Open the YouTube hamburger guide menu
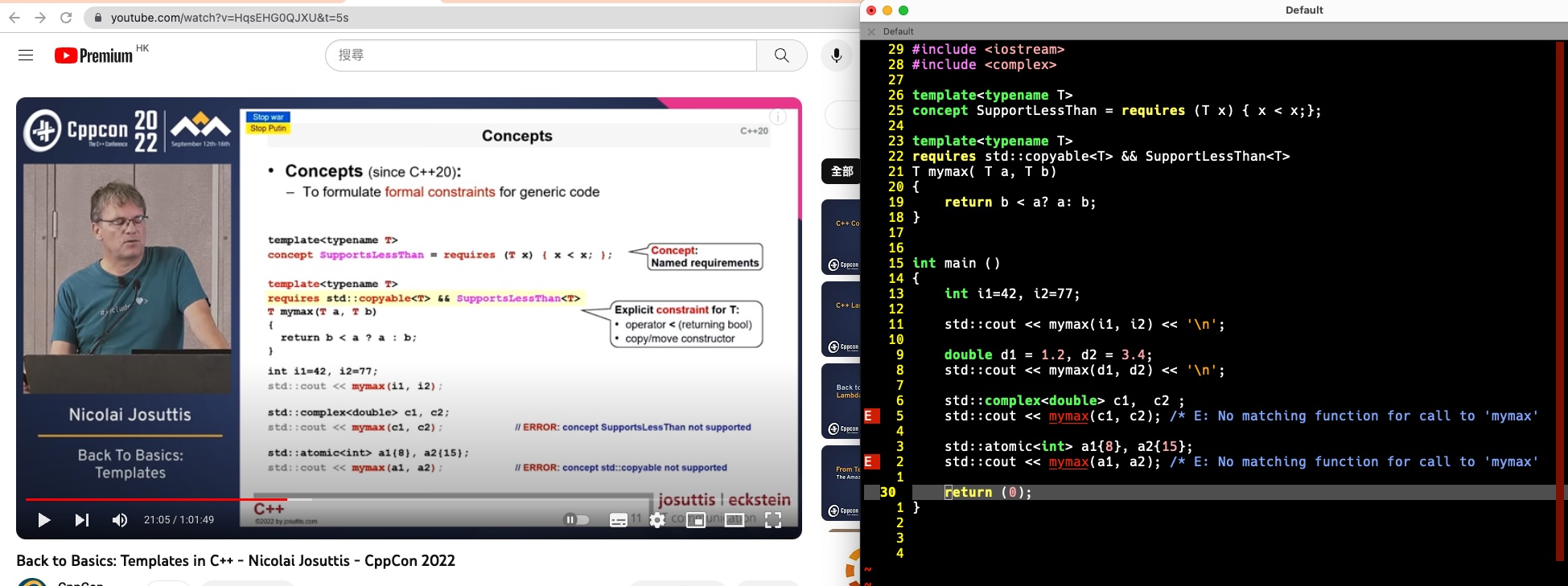This screenshot has width=1568, height=586. click(26, 55)
